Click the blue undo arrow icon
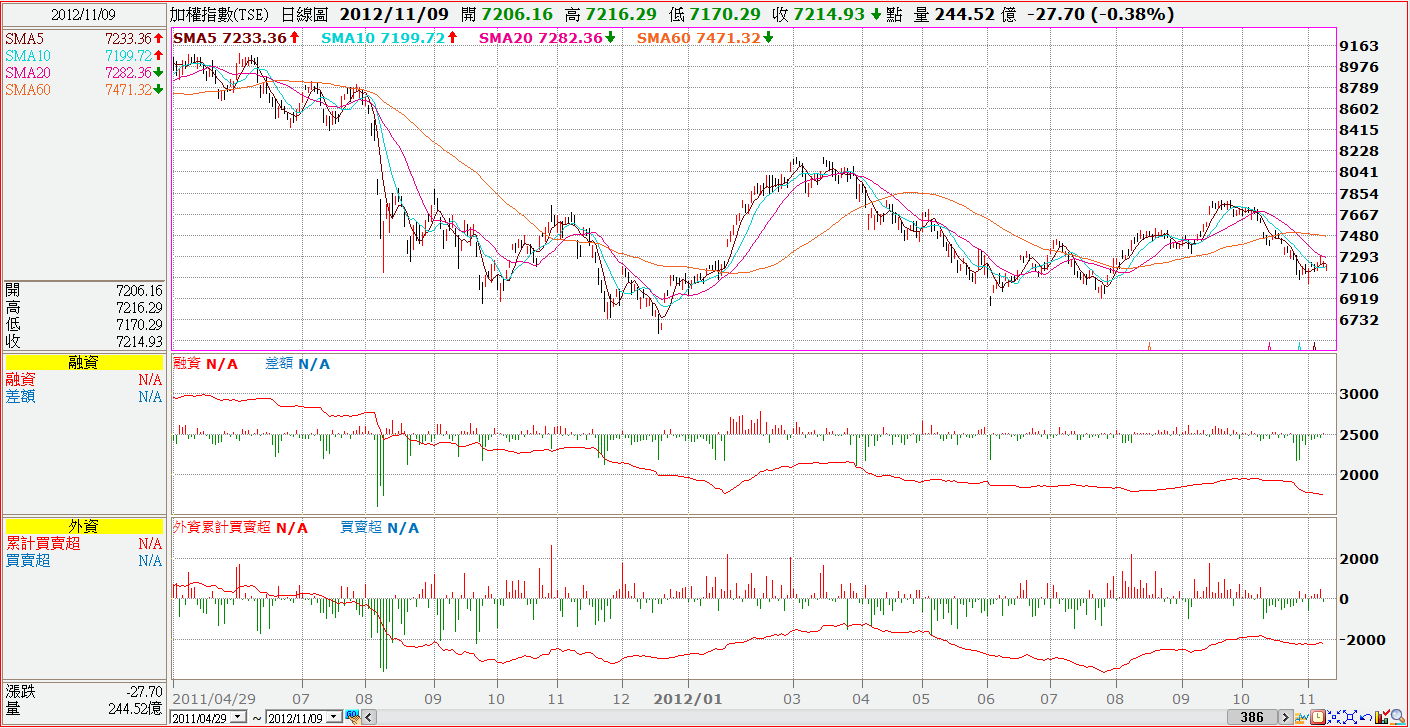Screen dimensions: 1410x728 1366,717
